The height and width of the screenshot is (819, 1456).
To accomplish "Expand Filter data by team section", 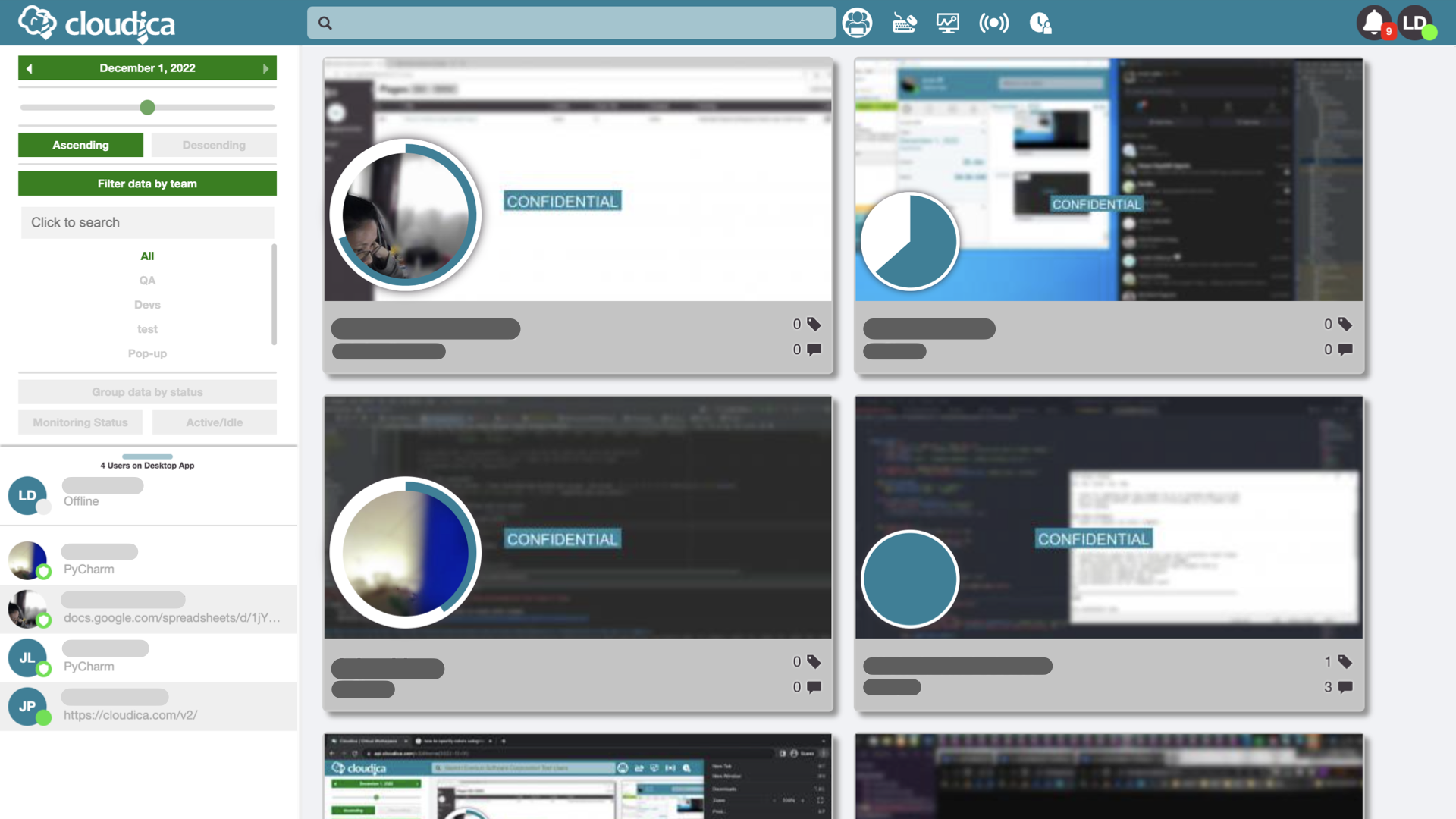I will click(147, 184).
